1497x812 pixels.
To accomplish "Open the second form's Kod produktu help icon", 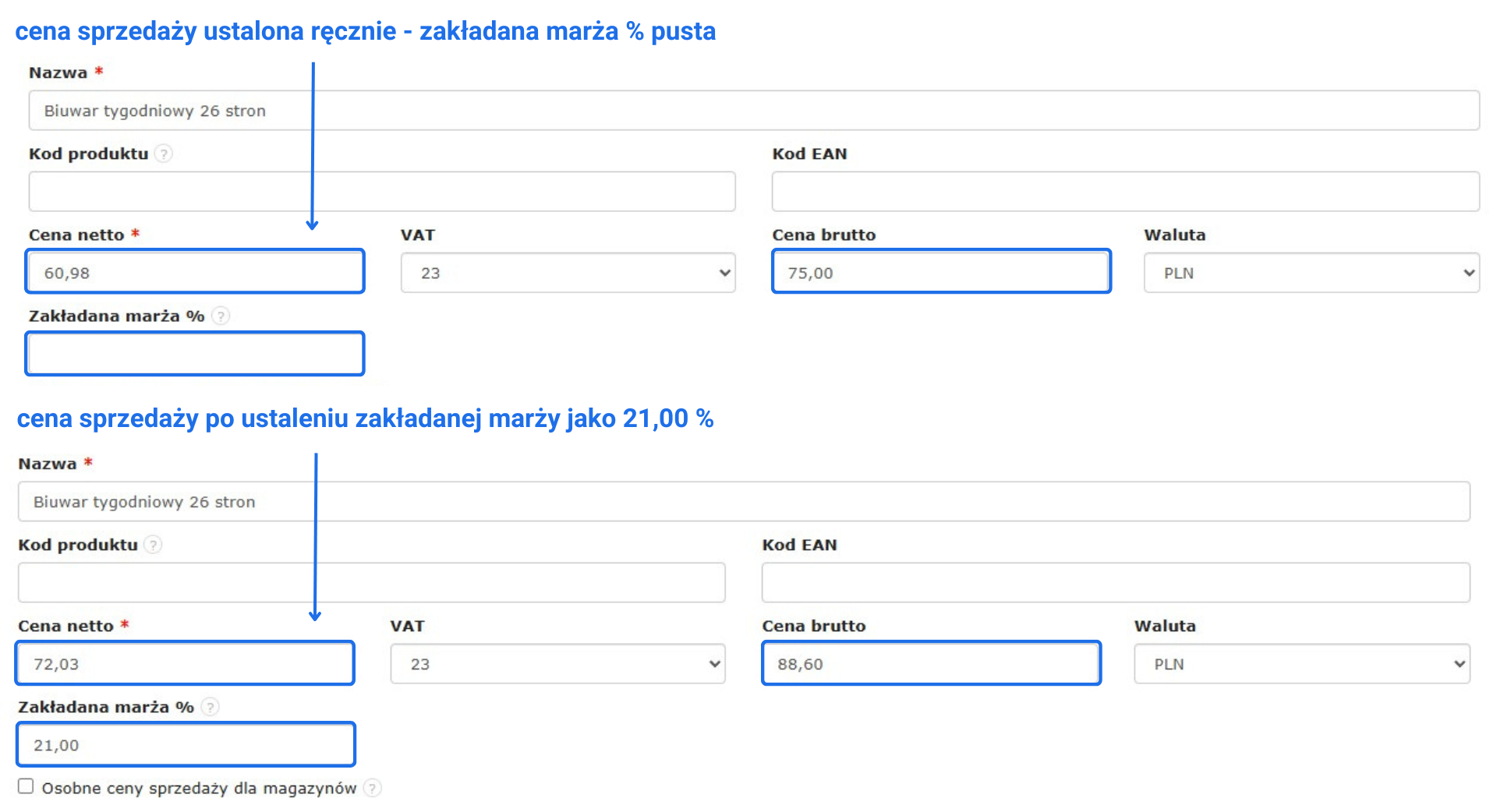I will click(154, 545).
